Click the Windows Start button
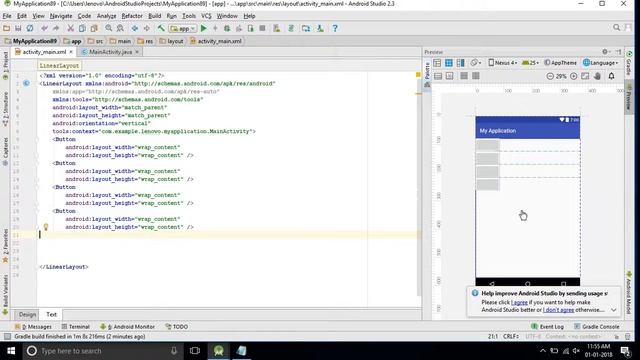 [11, 351]
